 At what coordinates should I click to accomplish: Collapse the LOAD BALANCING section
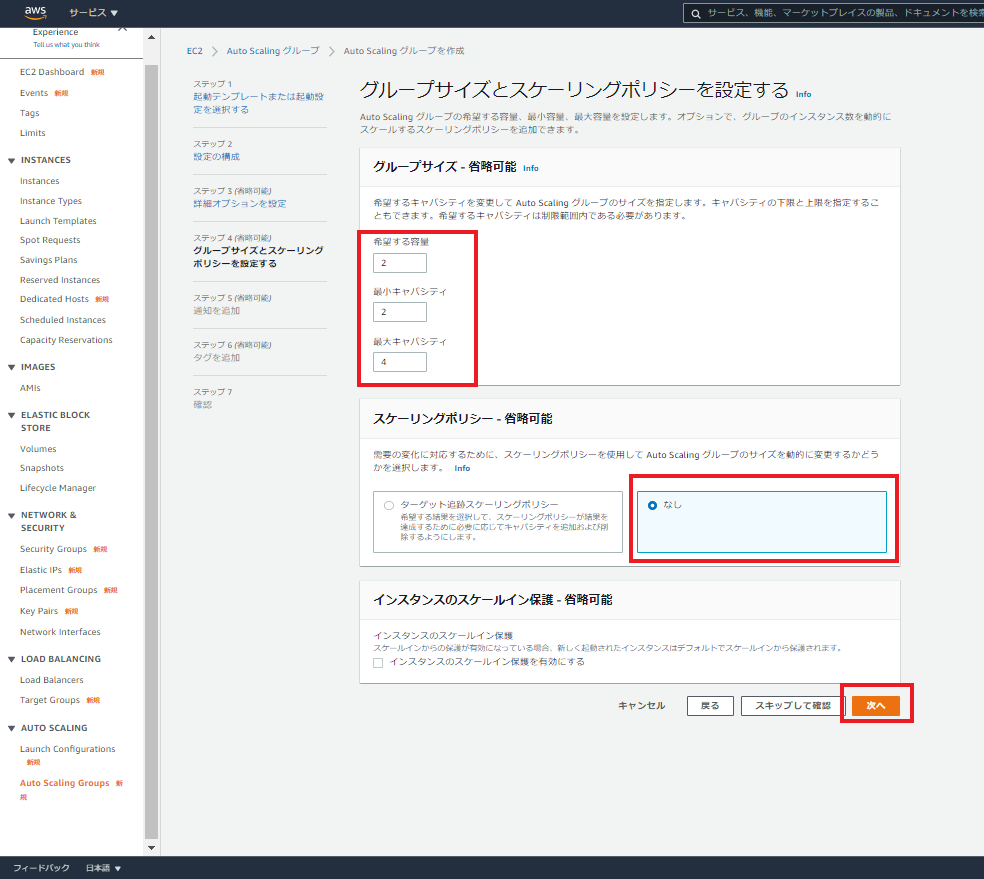click(11, 659)
